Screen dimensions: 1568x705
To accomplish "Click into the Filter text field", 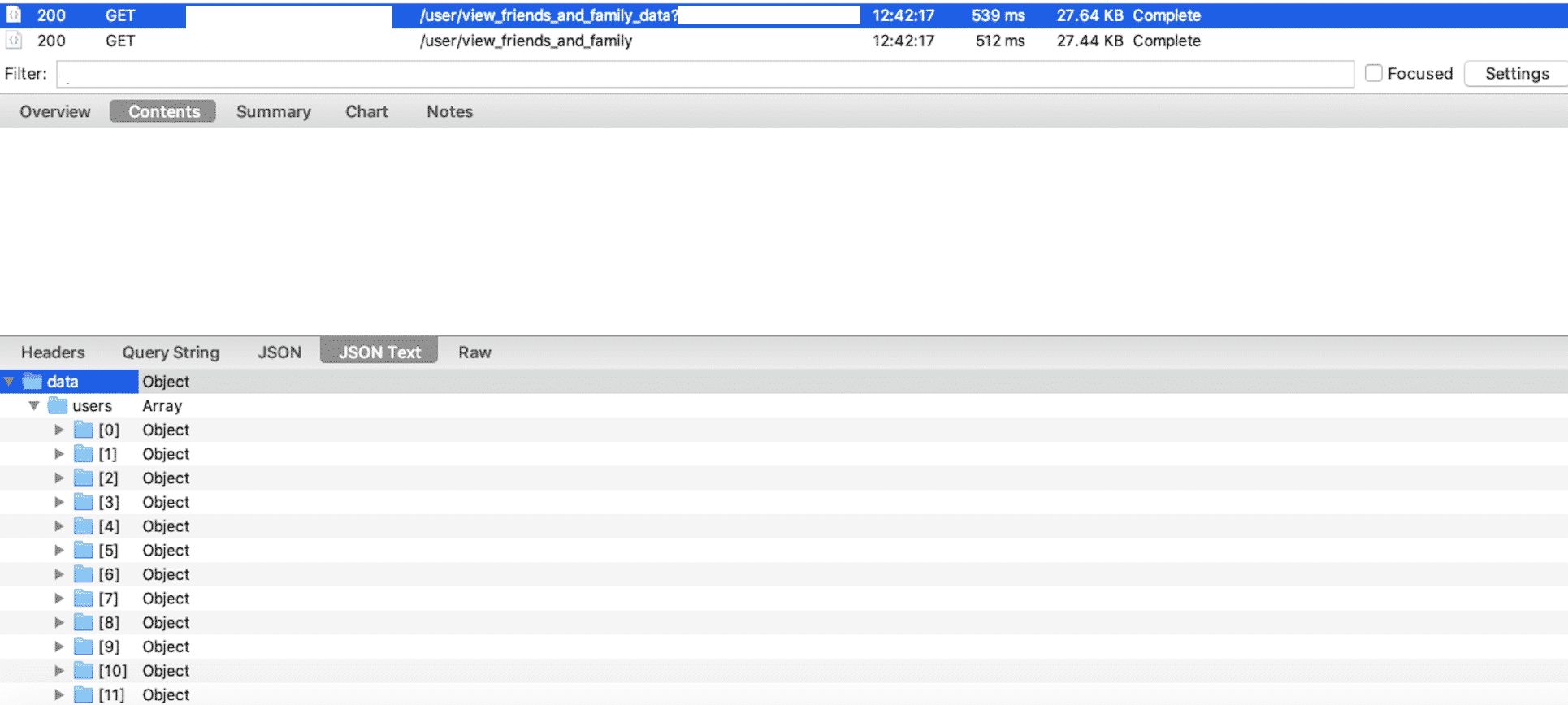I will tap(731, 74).
